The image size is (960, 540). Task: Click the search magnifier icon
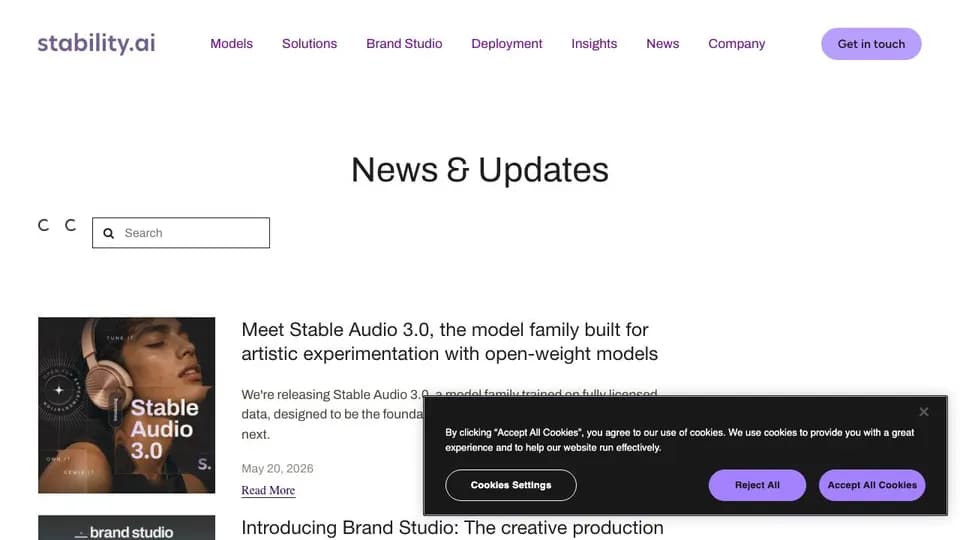click(108, 233)
